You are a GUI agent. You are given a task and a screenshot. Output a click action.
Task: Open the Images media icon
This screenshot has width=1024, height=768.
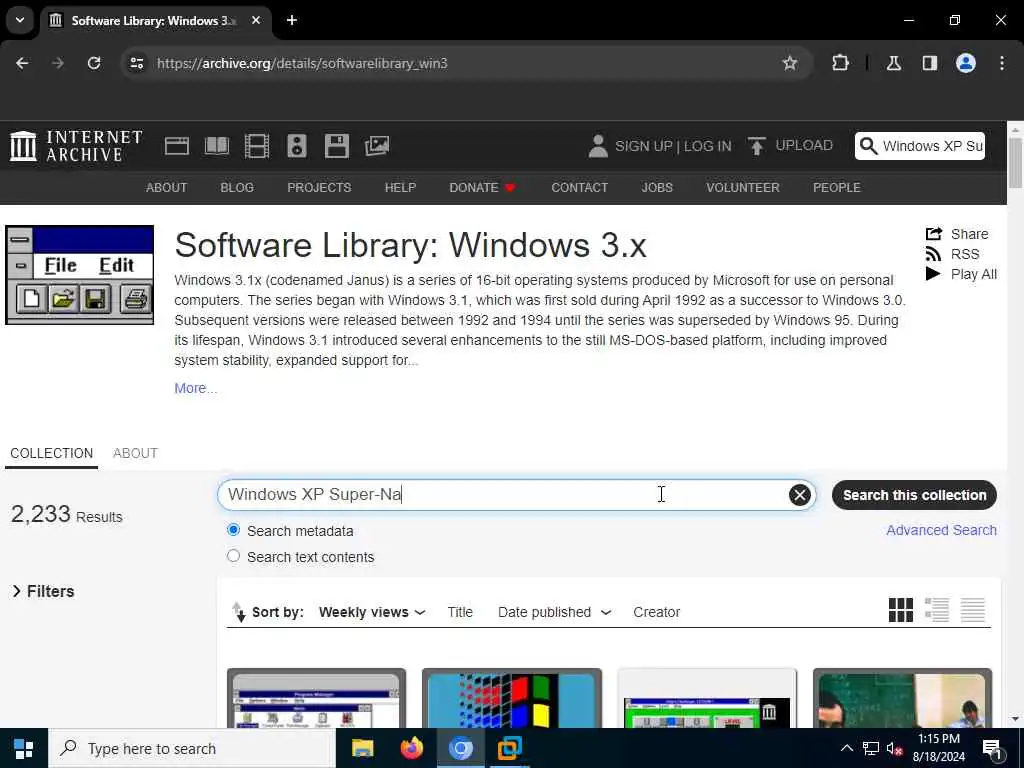(377, 146)
